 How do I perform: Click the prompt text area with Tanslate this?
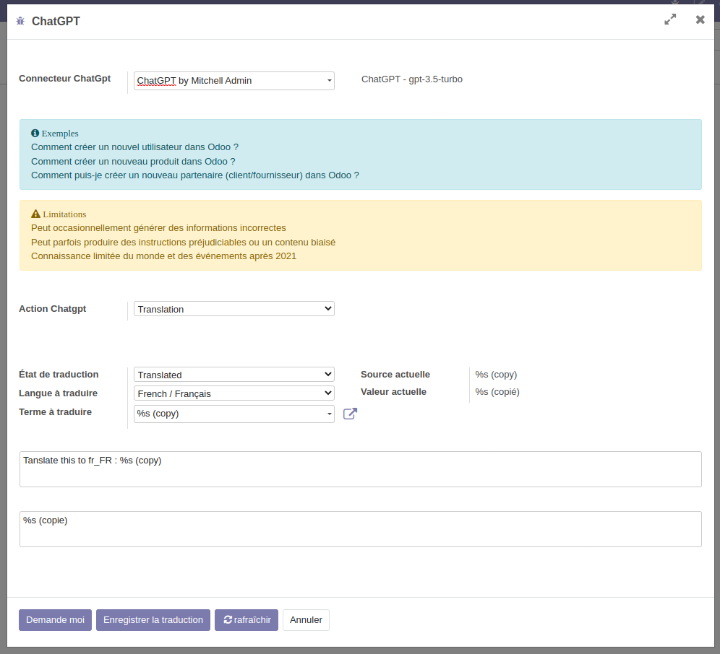pos(360,469)
